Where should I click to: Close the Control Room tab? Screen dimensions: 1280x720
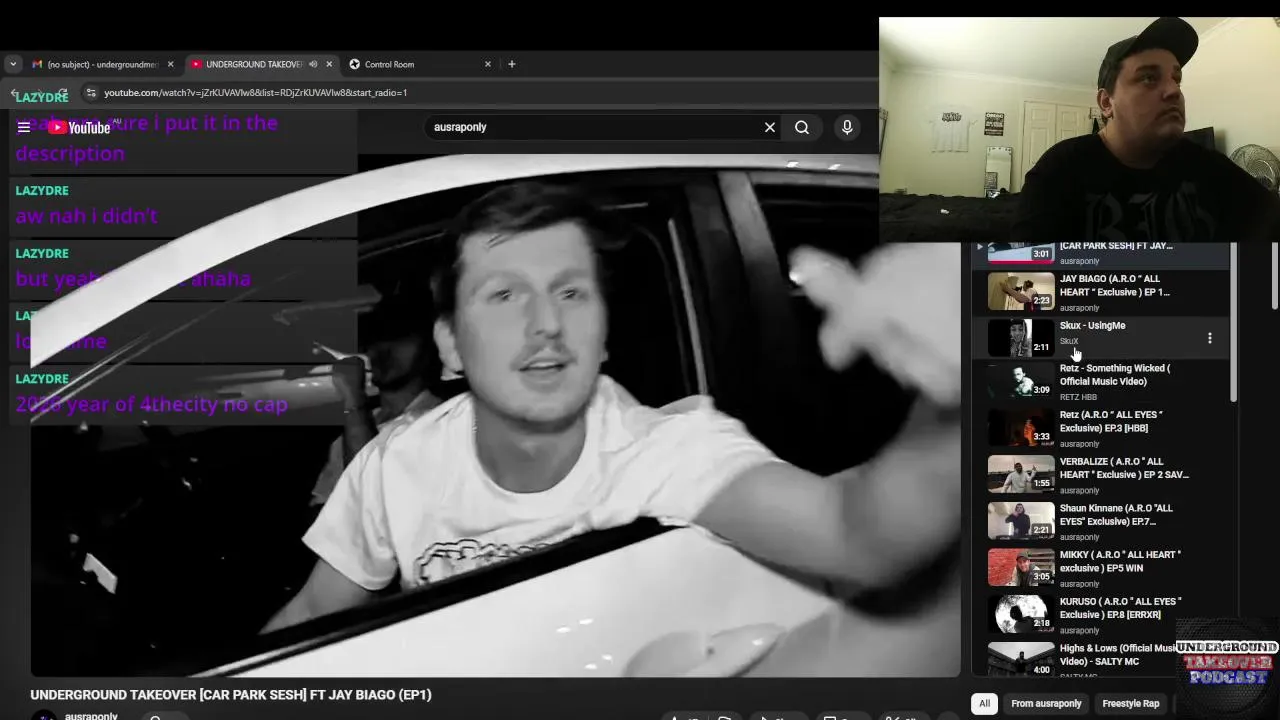coord(488,64)
